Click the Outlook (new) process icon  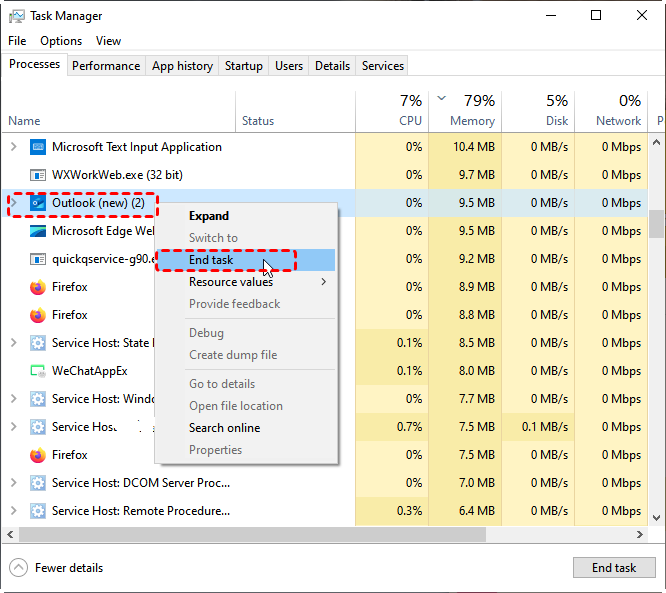tap(38, 203)
